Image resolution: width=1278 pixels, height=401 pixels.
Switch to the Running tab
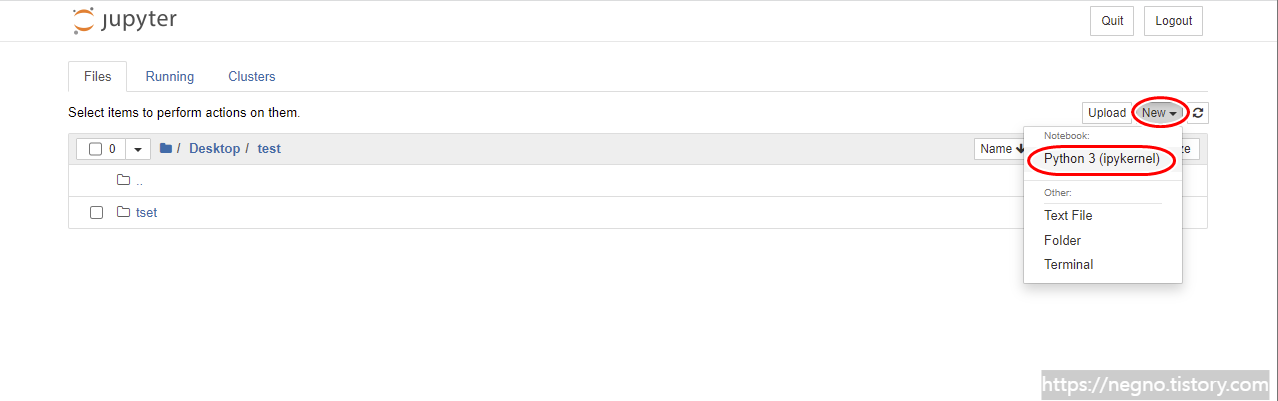[170, 76]
